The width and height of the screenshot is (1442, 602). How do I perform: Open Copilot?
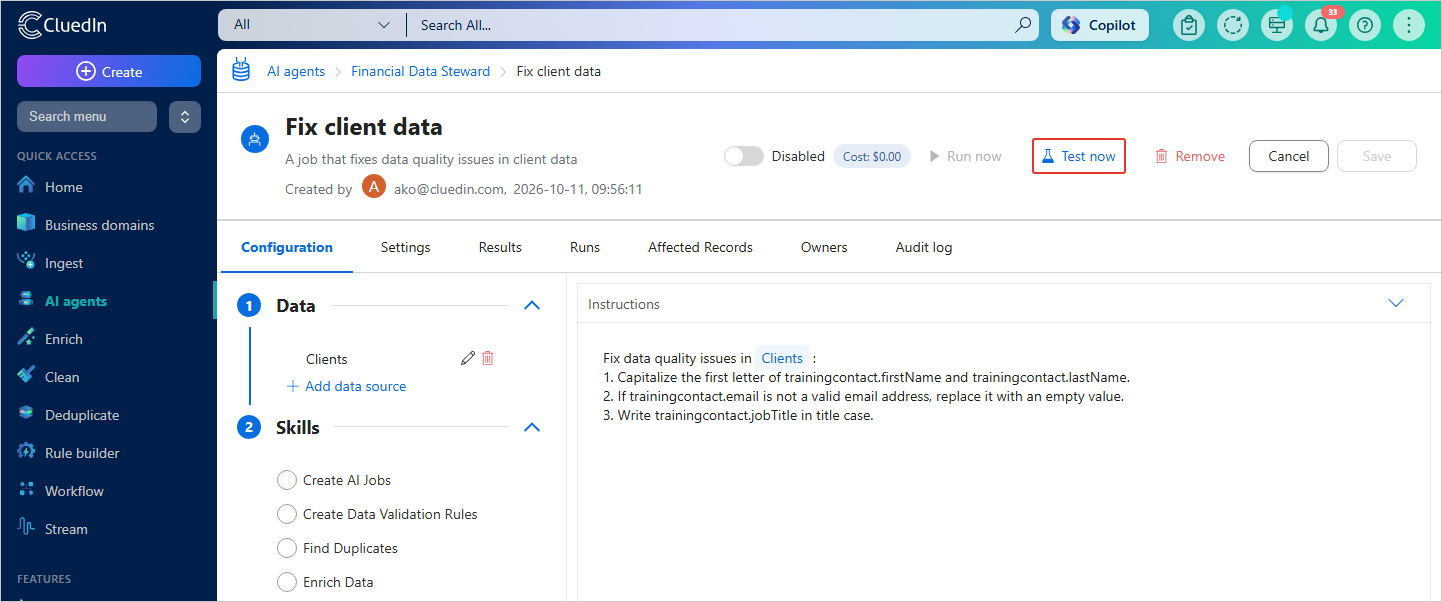click(1100, 25)
